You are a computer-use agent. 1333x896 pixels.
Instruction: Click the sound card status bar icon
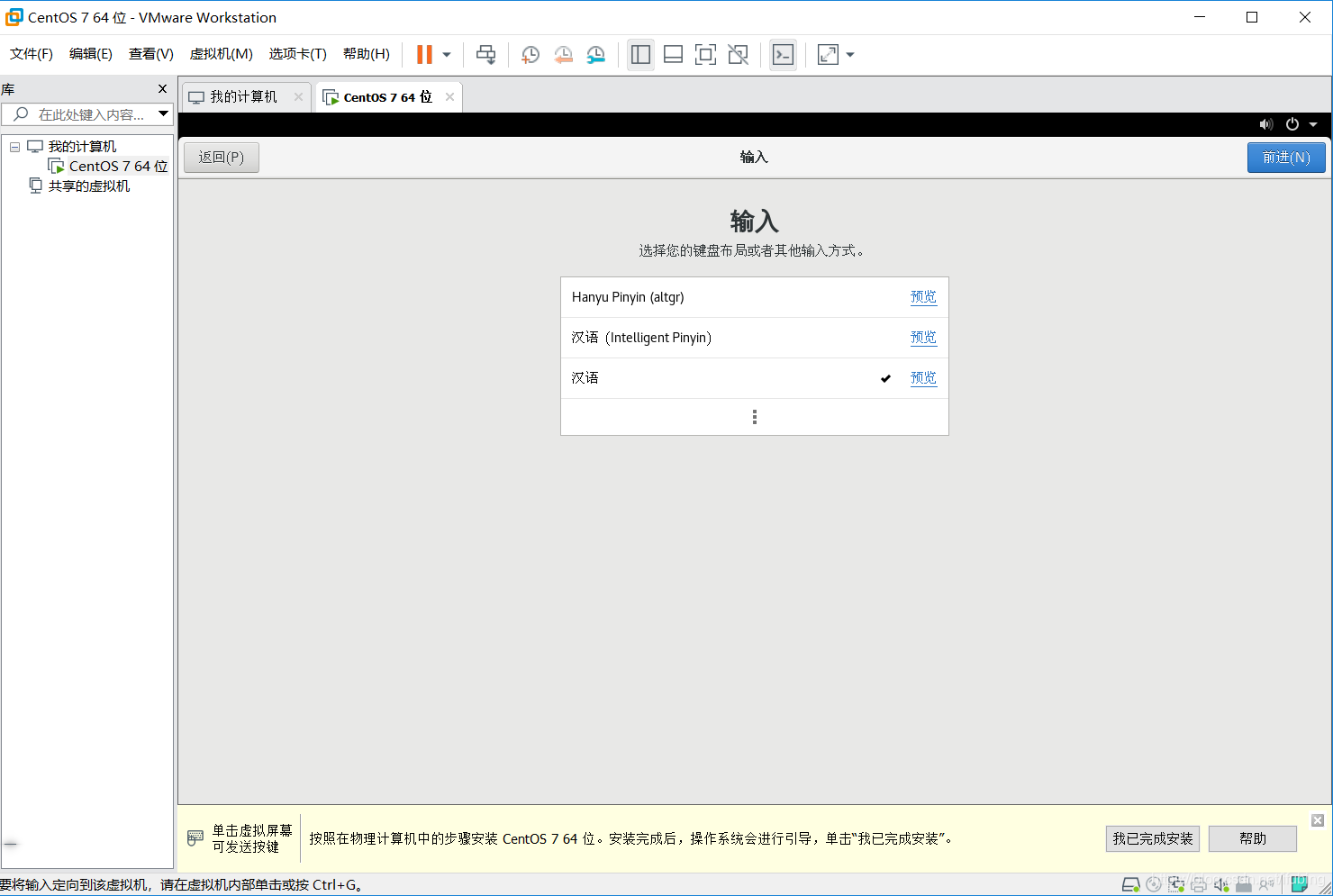click(1221, 884)
